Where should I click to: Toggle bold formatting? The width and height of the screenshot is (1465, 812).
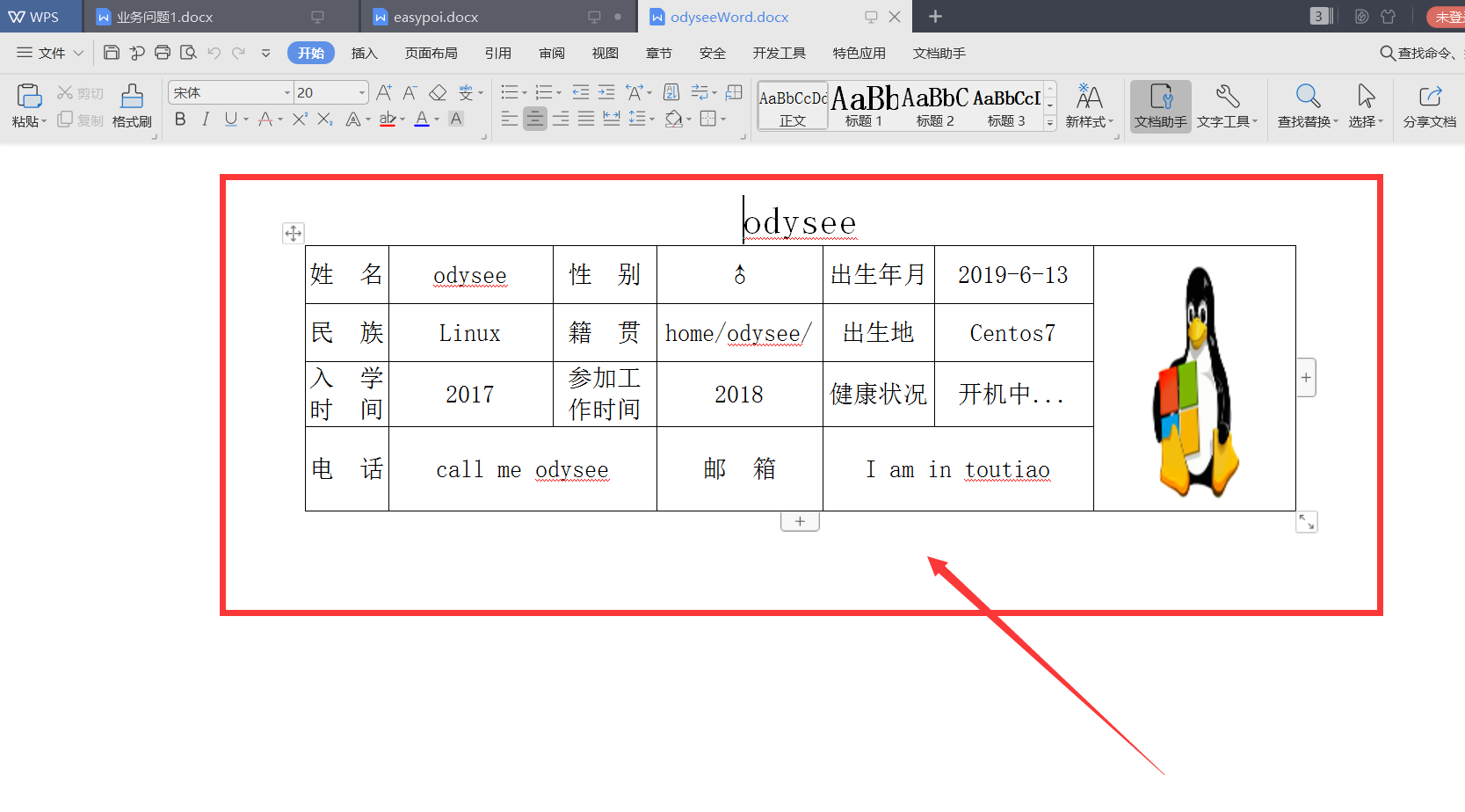pos(180,120)
